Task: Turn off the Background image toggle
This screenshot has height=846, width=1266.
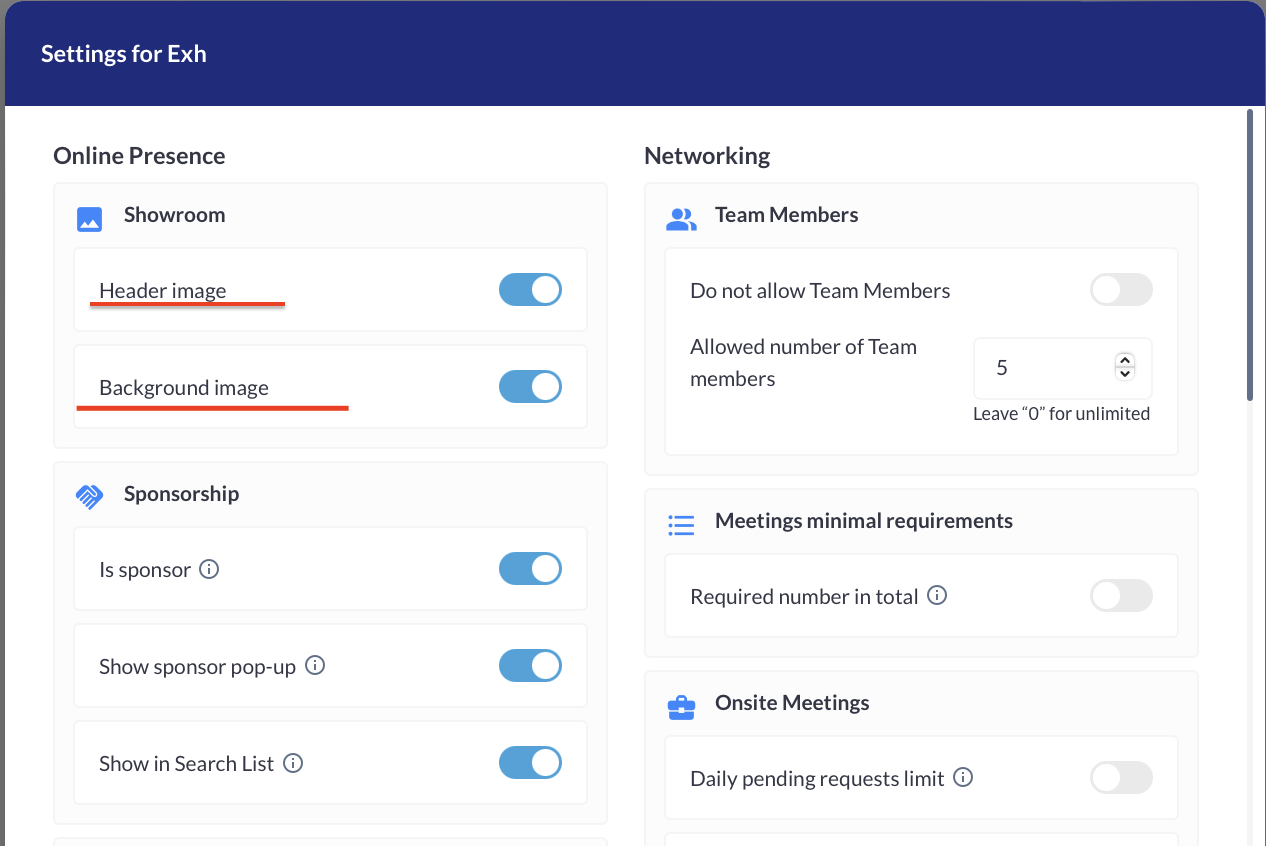Action: pyautogui.click(x=530, y=387)
